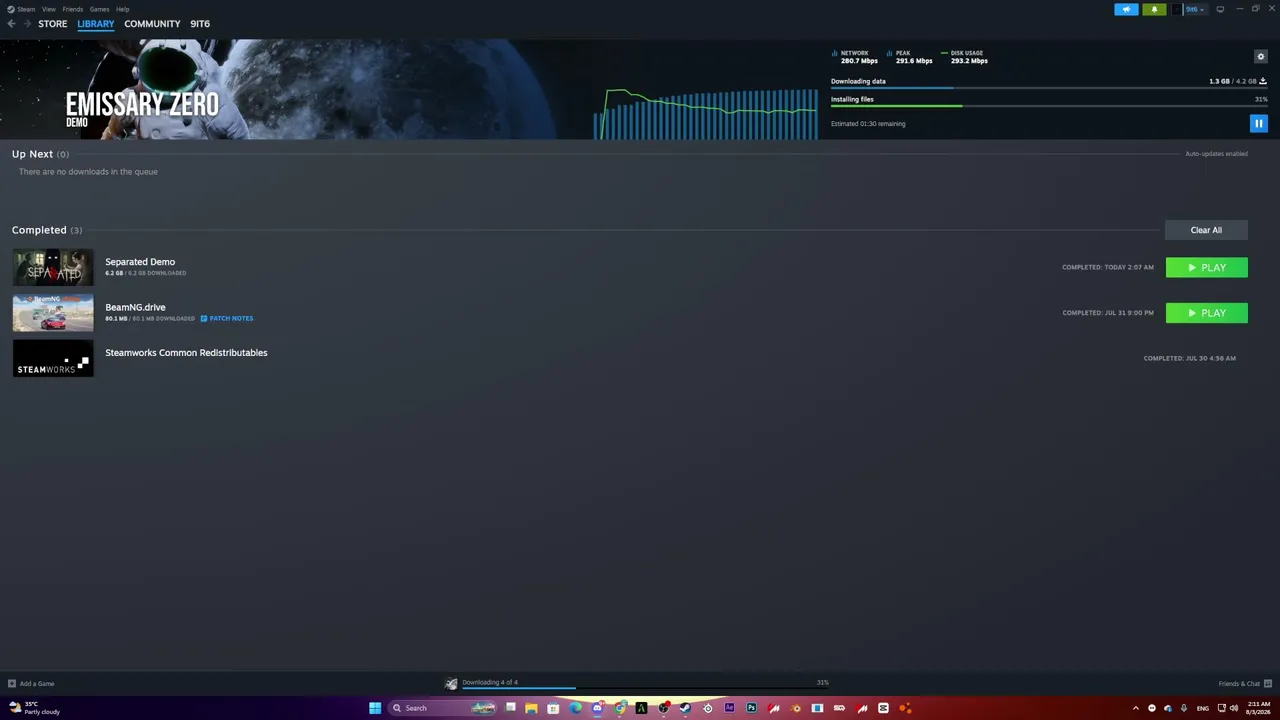This screenshot has width=1280, height=720.
Task: Open the green notifications bell
Action: (1154, 9)
